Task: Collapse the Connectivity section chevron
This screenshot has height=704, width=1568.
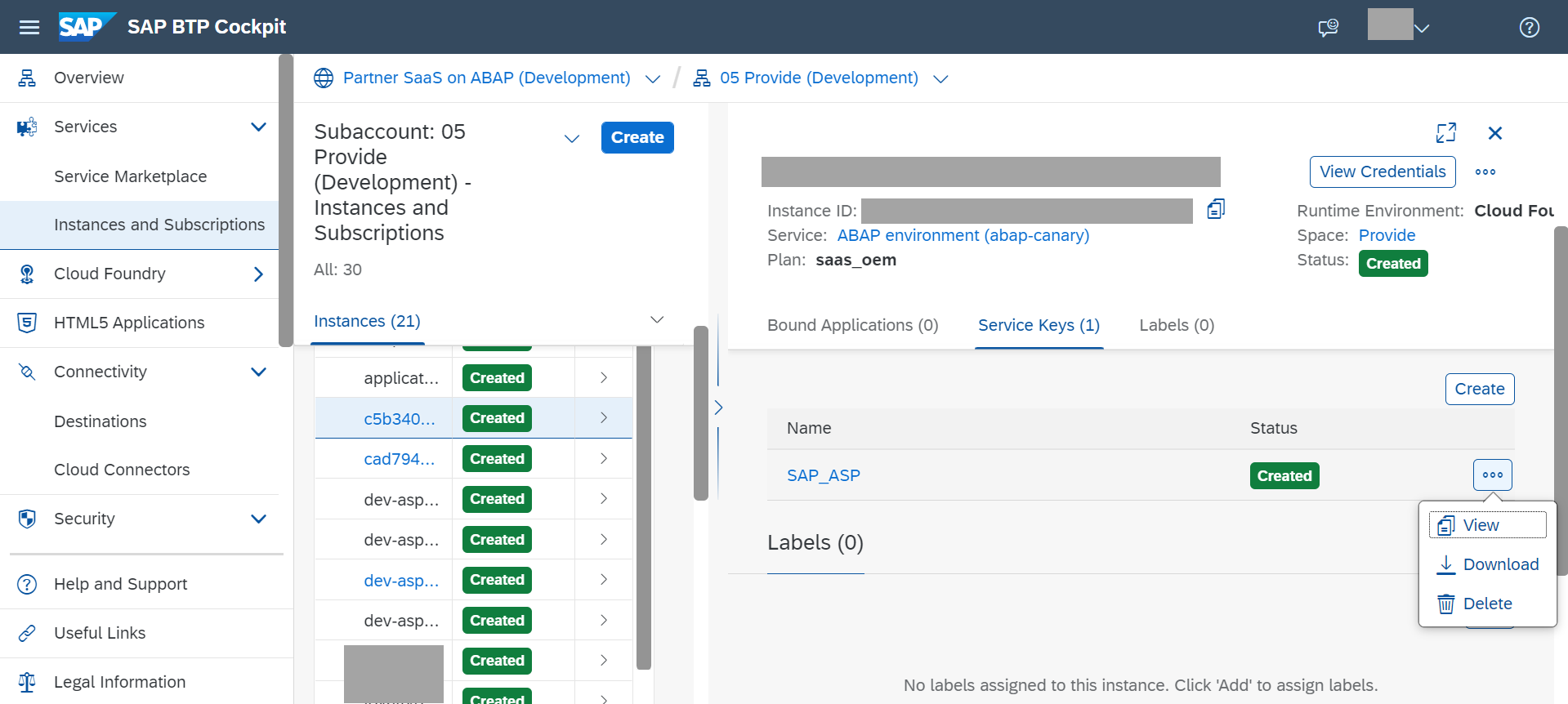Action: 258,372
